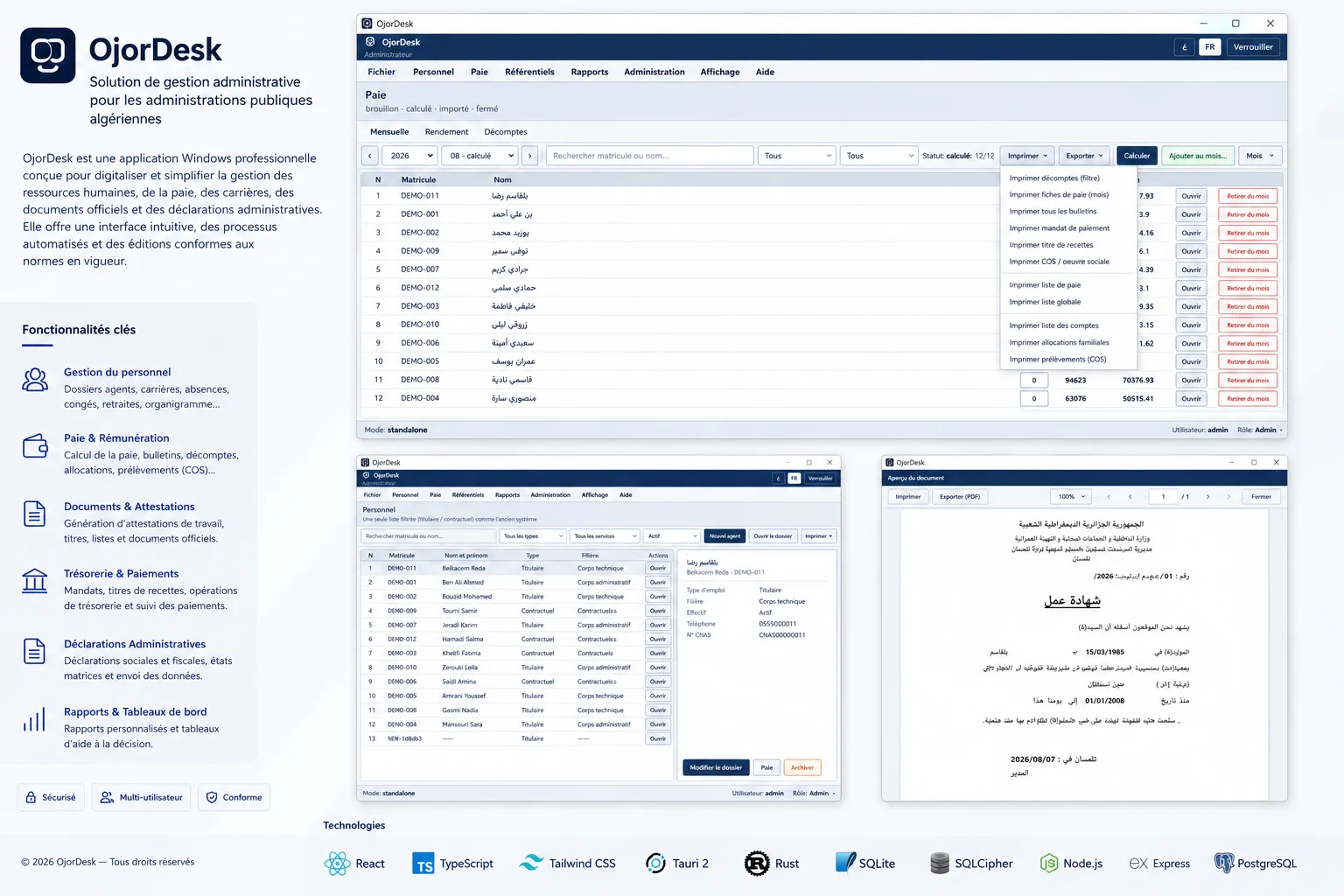This screenshot has width=1344, height=896.
Task: Go to previous period arrow in Paie toolbar
Action: click(x=370, y=156)
